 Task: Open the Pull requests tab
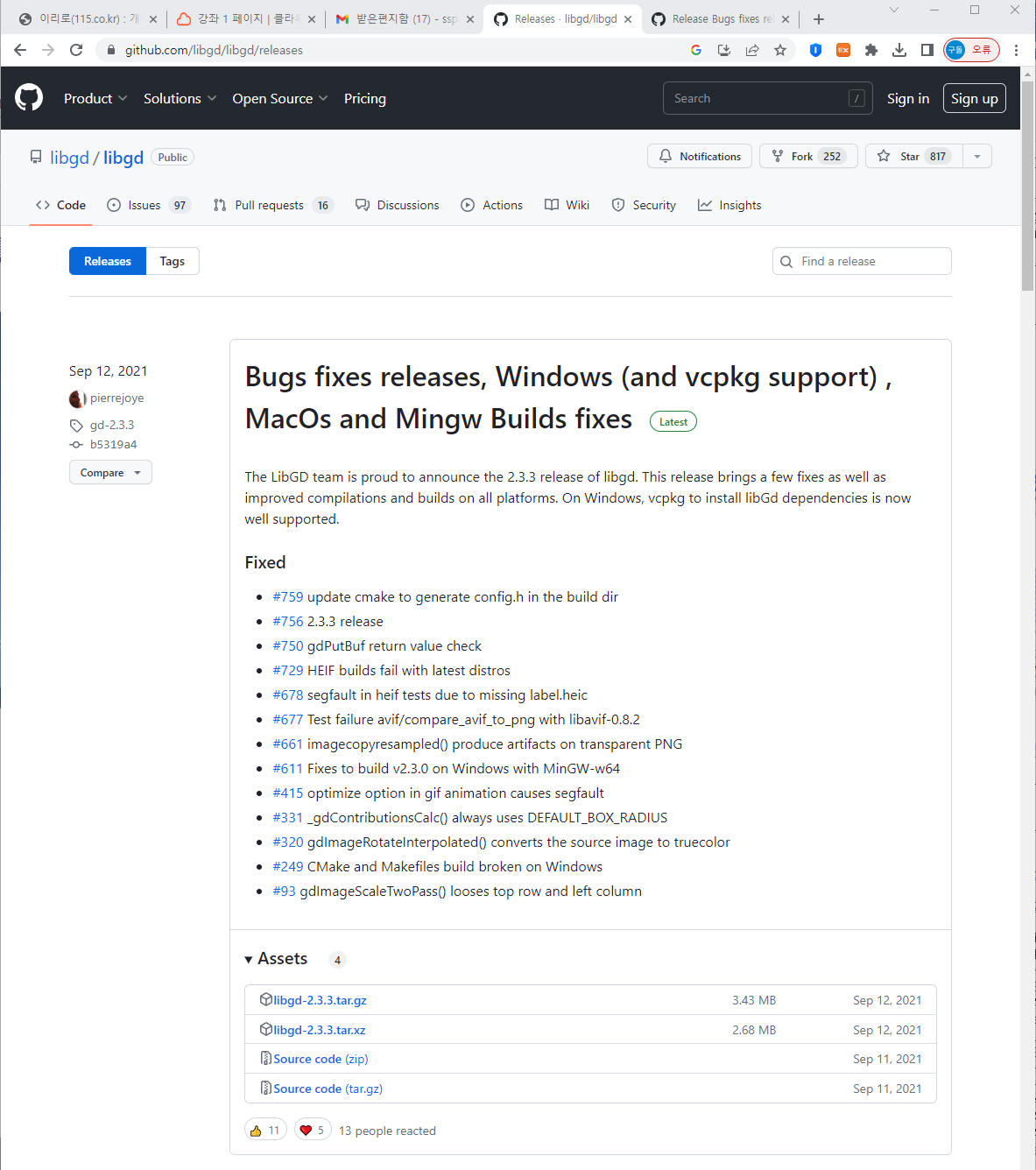coord(273,205)
